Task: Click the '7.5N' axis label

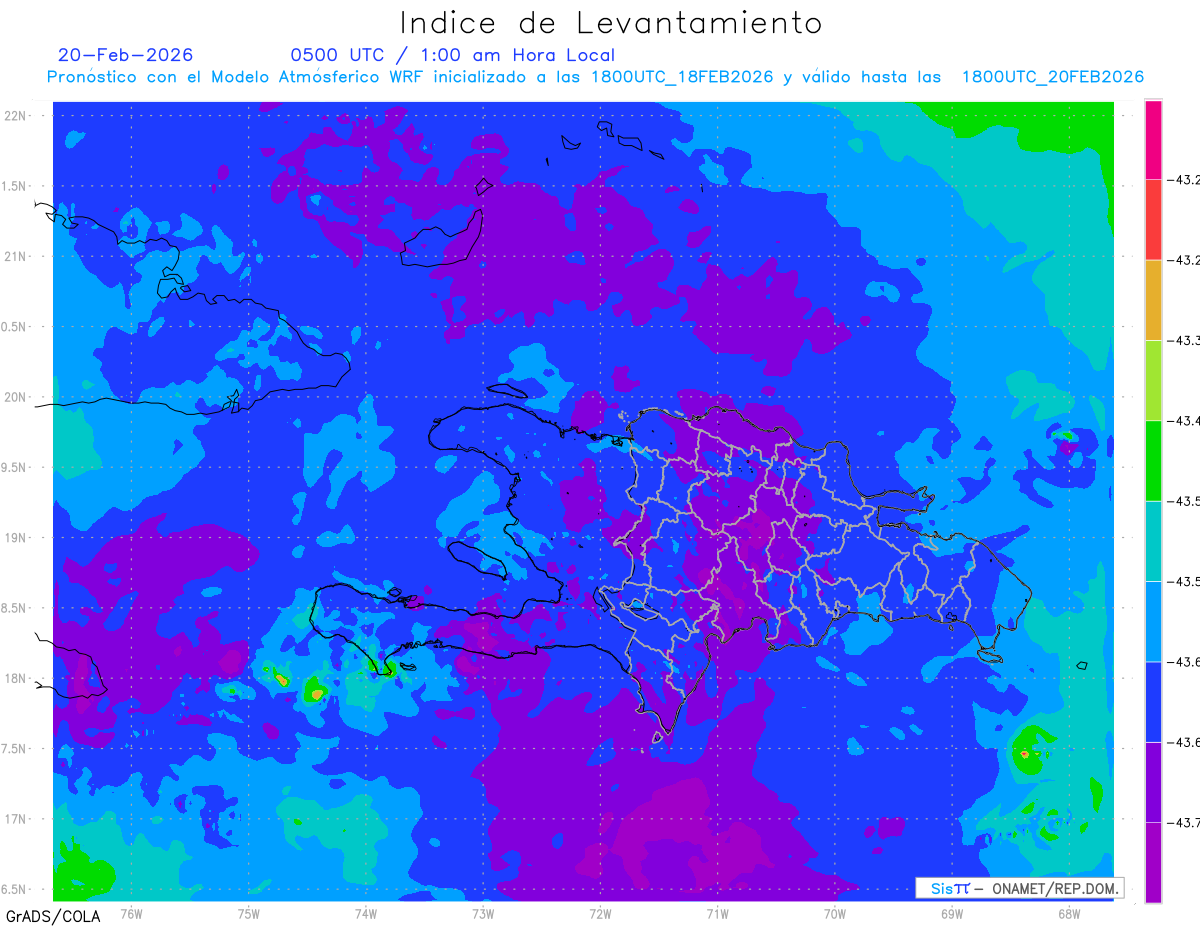Action: click(x=16, y=749)
